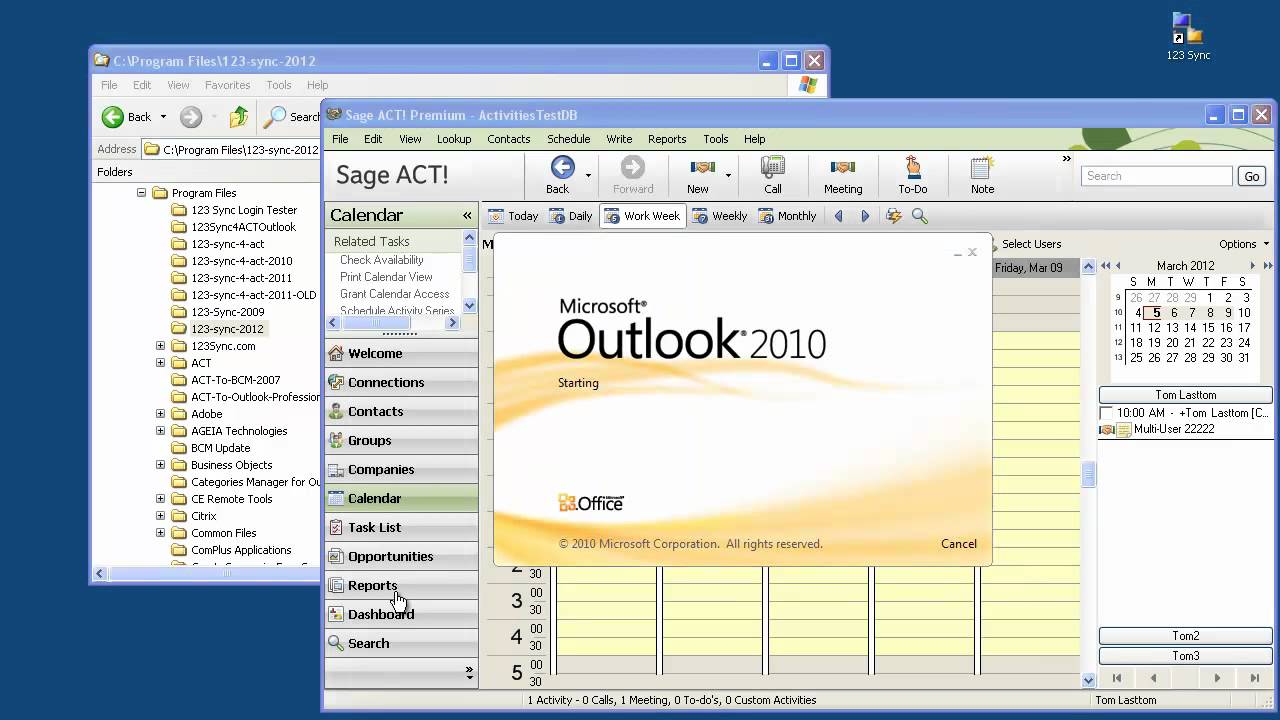Image resolution: width=1280 pixels, height=720 pixels.
Task: Open Groups in the navigation bar
Action: coord(401,440)
